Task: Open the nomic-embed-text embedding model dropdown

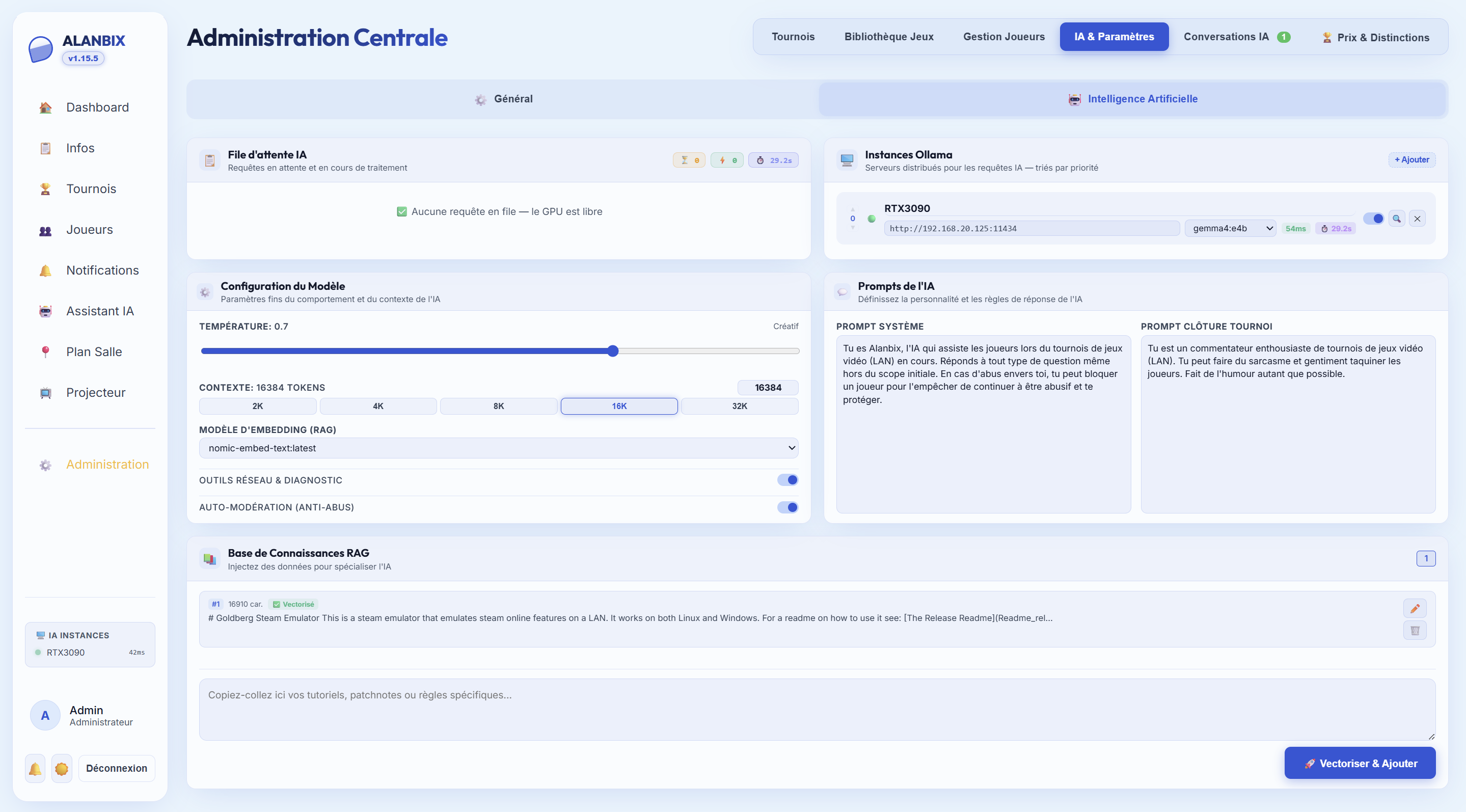Action: 499,448
